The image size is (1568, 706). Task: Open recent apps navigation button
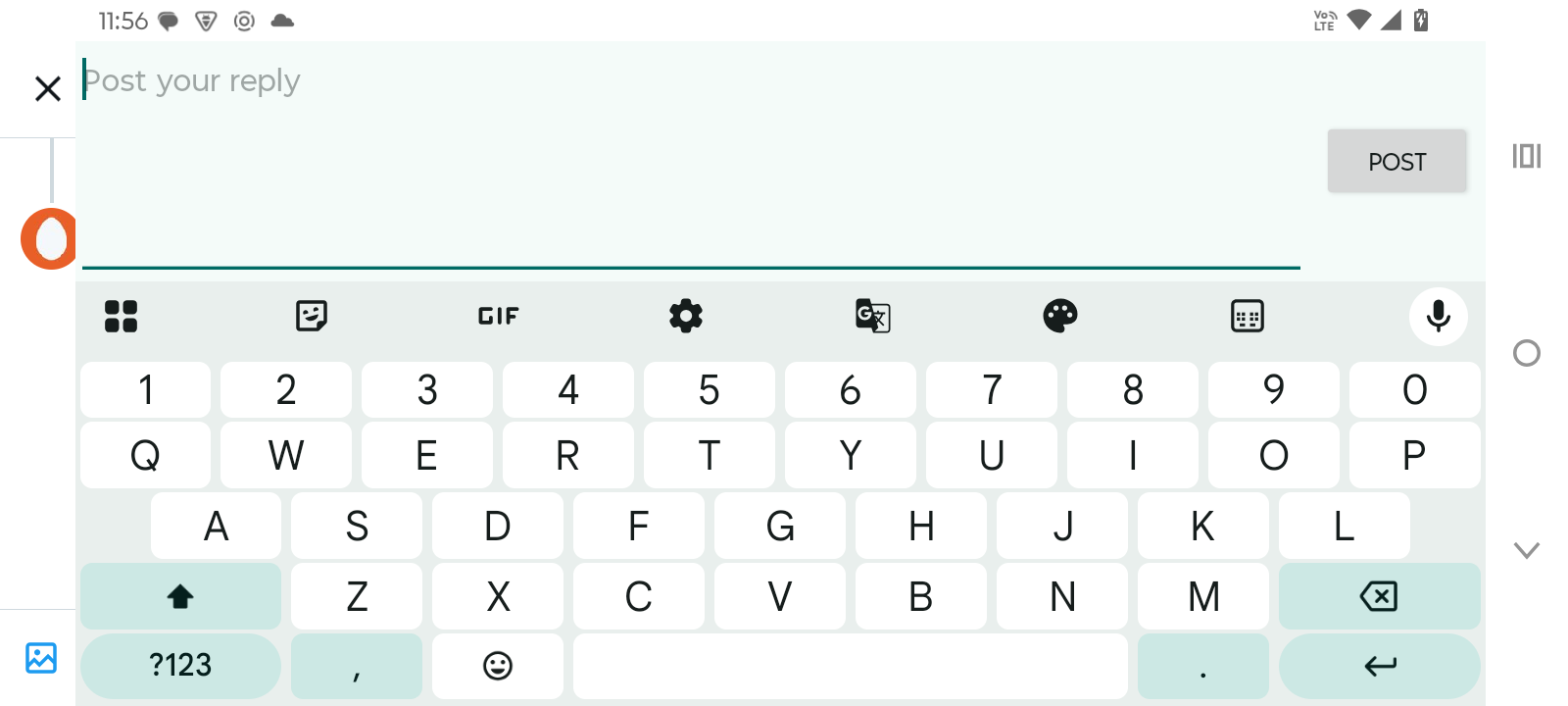1526,156
